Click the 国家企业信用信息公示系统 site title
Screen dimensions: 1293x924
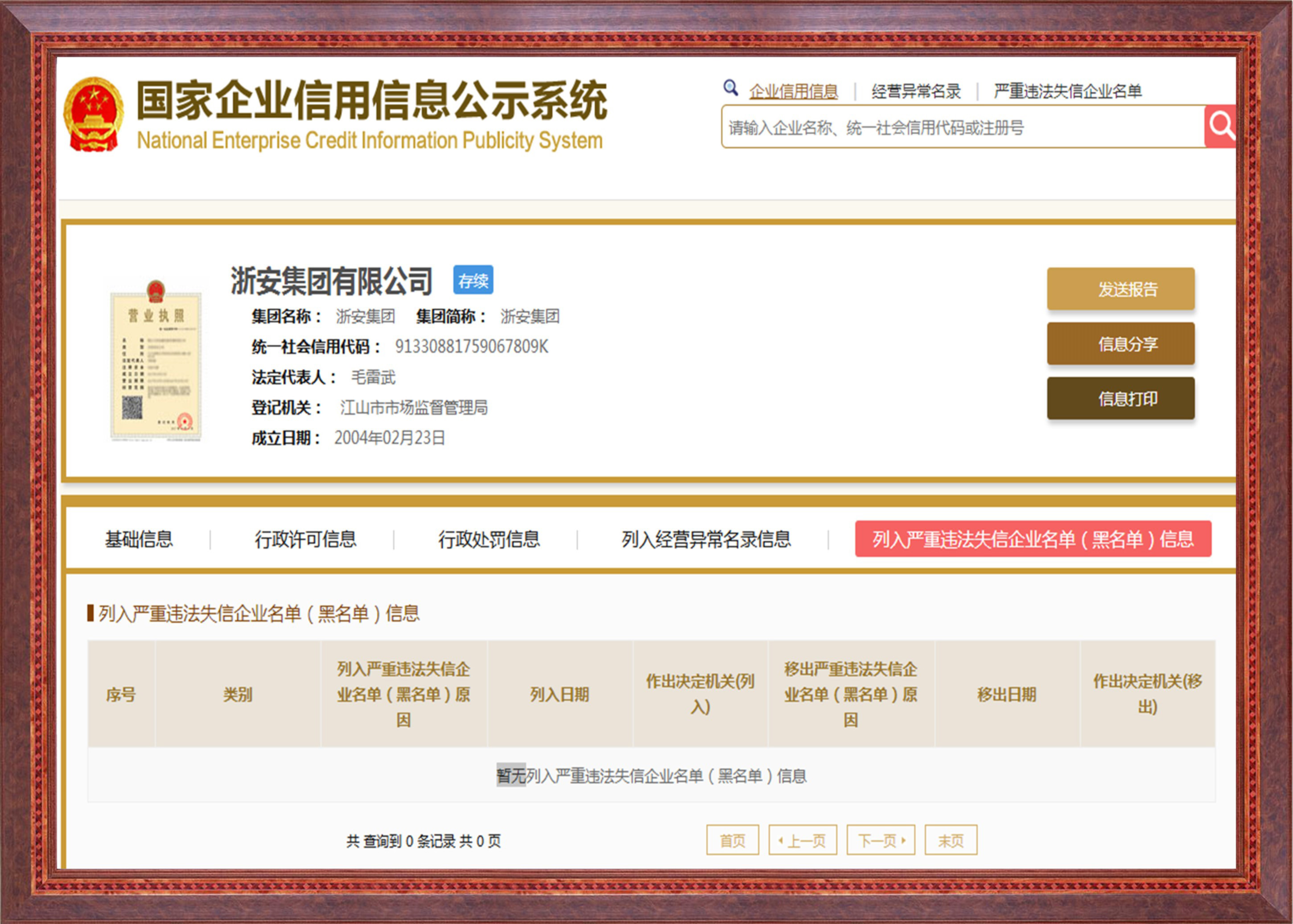click(371, 100)
